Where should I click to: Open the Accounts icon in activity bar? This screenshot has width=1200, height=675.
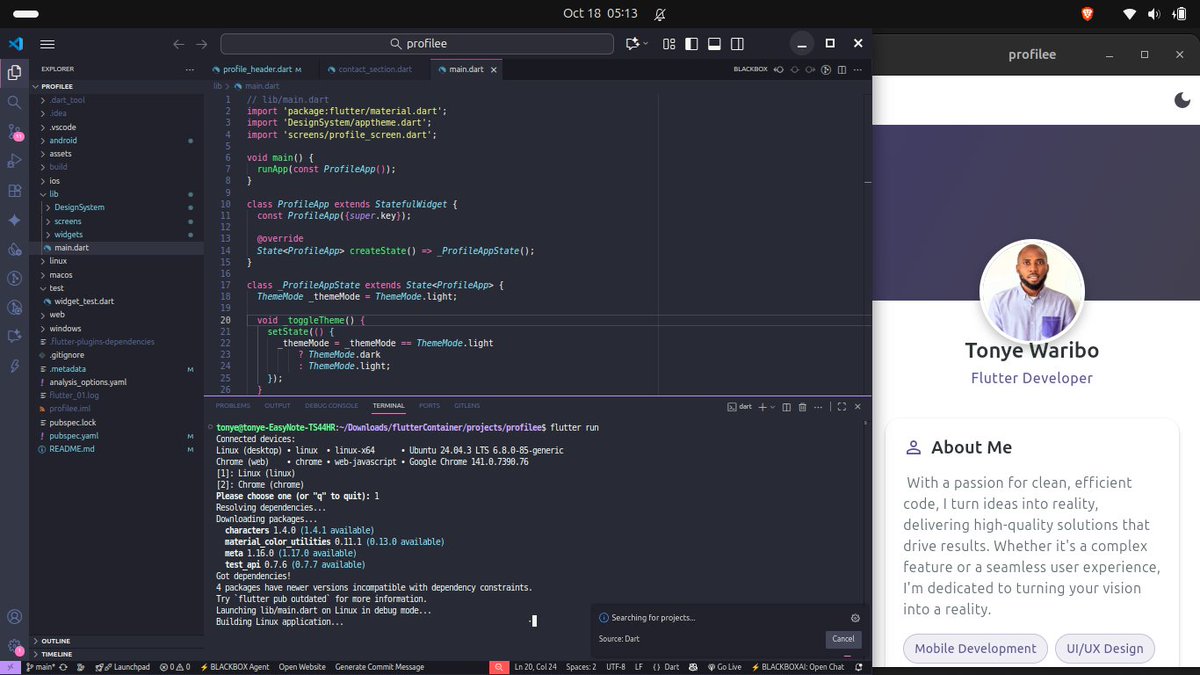[14, 617]
